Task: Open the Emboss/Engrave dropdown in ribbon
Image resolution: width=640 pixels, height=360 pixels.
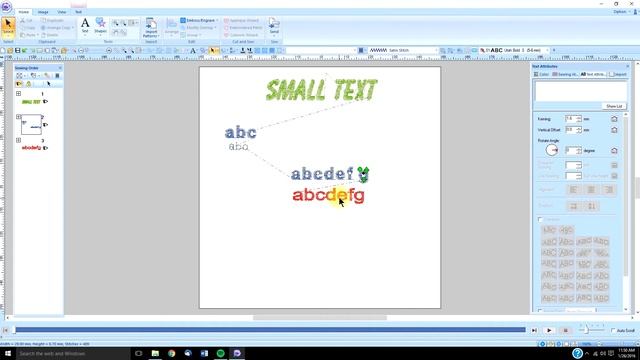Action: (199, 20)
